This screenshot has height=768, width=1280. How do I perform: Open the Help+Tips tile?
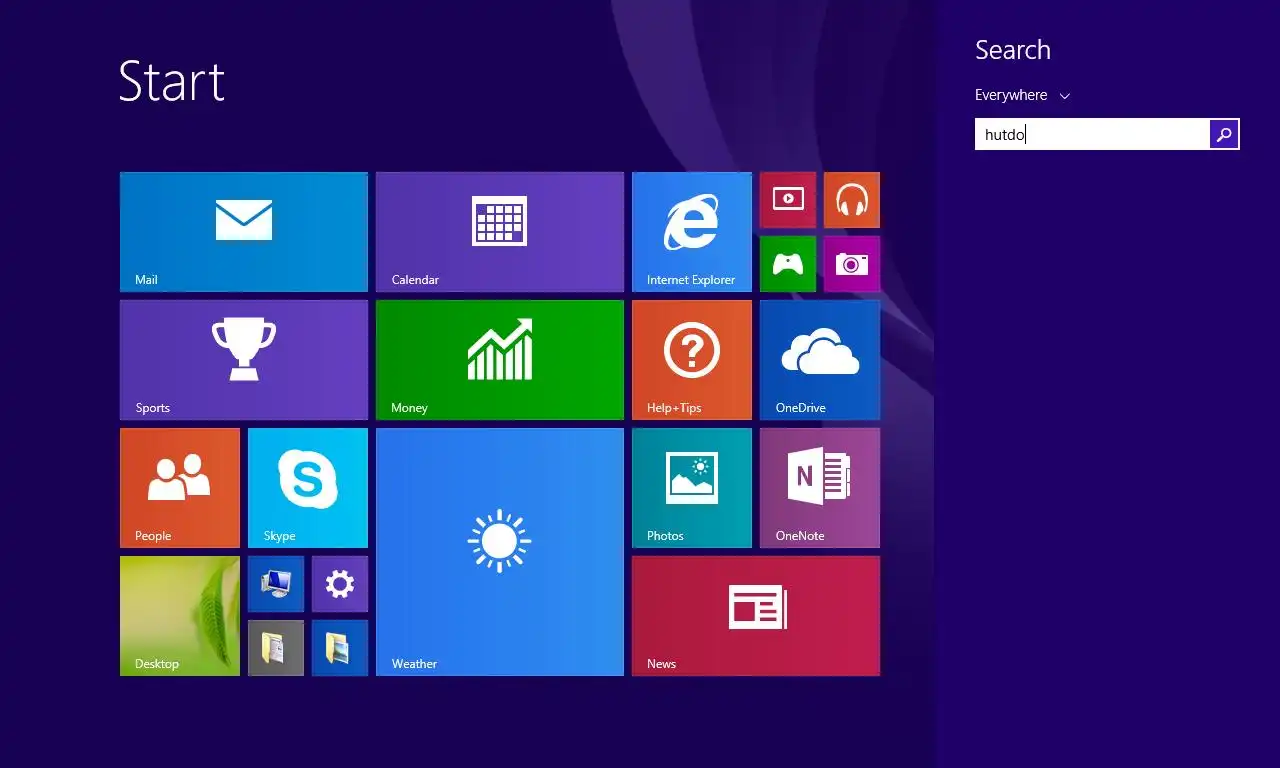click(x=692, y=360)
